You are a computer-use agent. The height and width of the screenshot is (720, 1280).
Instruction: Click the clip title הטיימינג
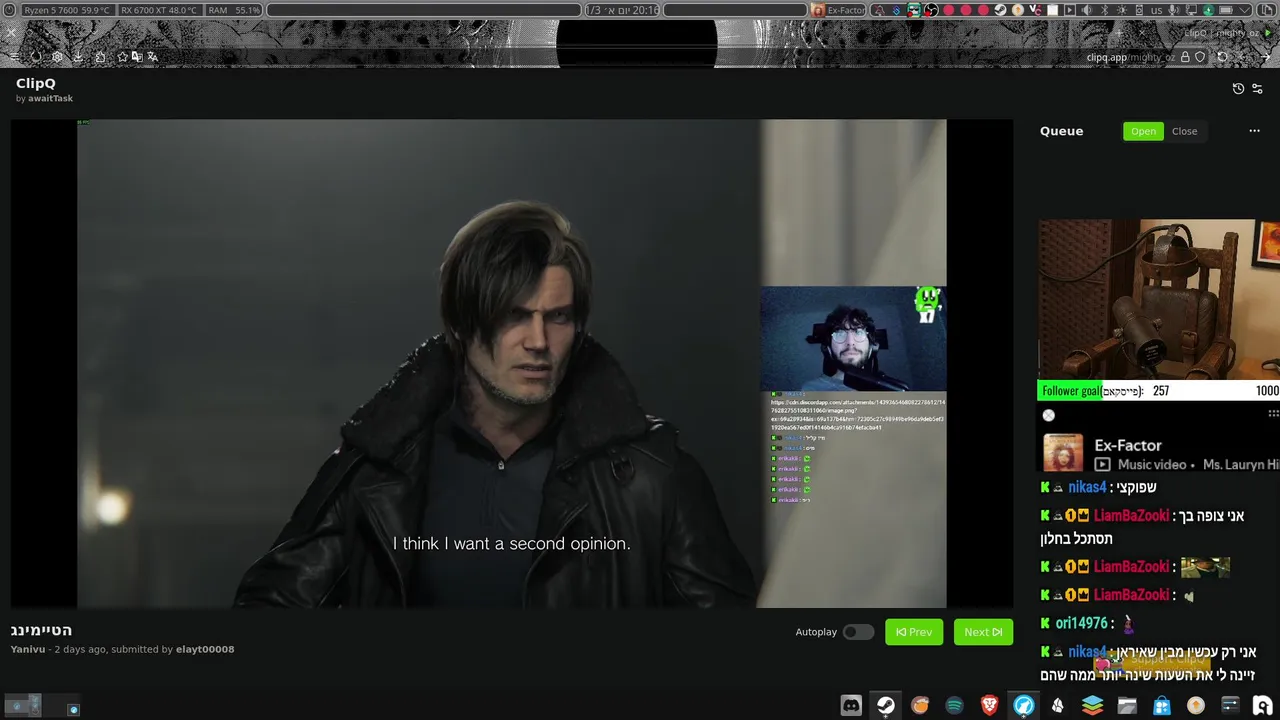(41, 630)
